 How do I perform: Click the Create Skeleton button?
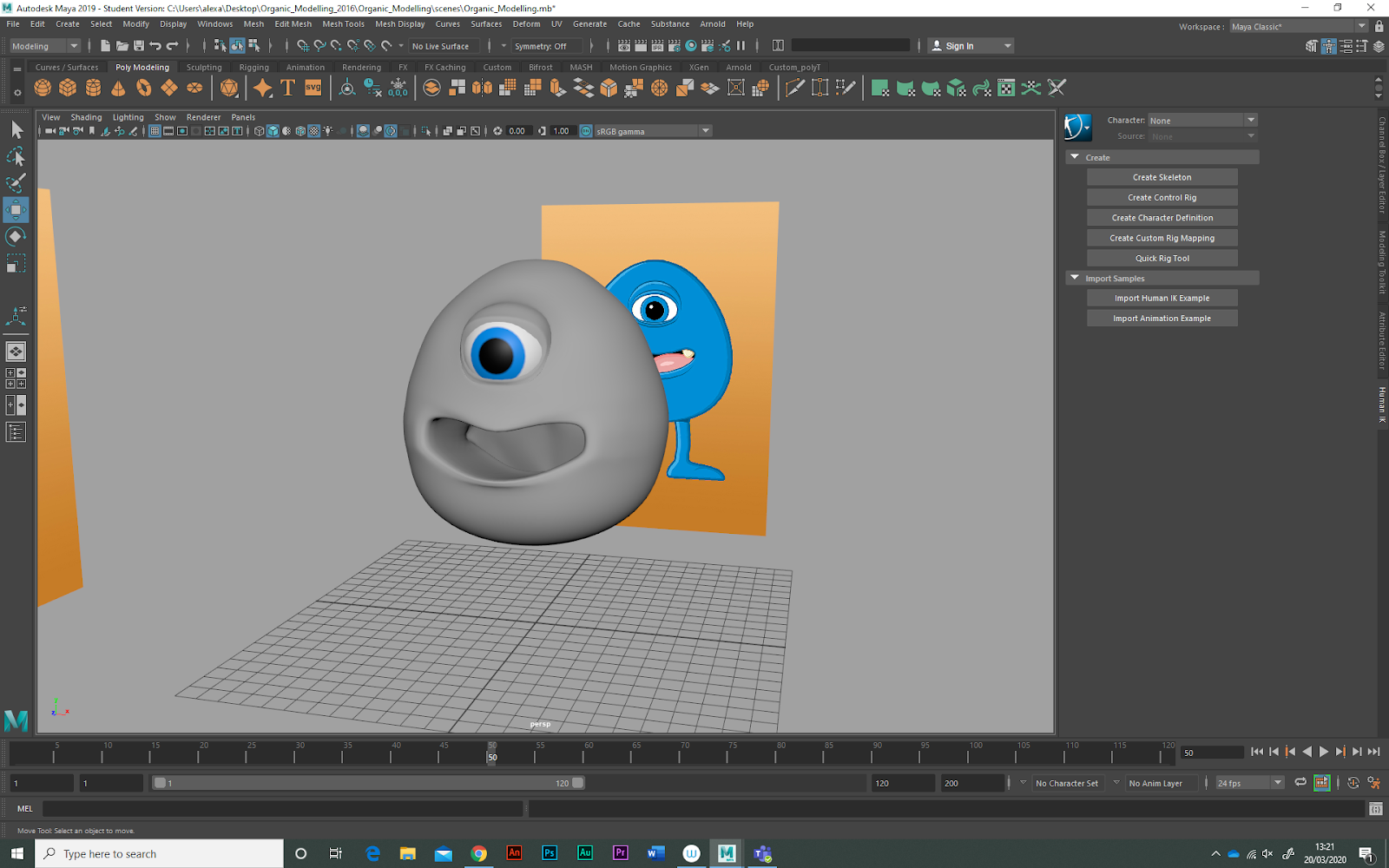[1162, 177]
